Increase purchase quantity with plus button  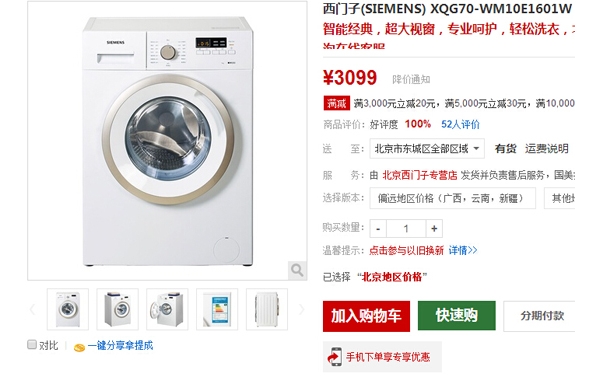point(434,228)
